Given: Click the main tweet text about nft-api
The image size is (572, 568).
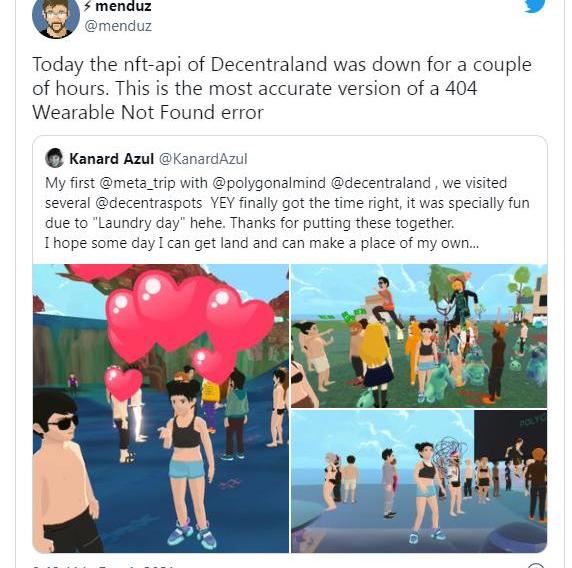Looking at the screenshot, I should click(x=282, y=88).
